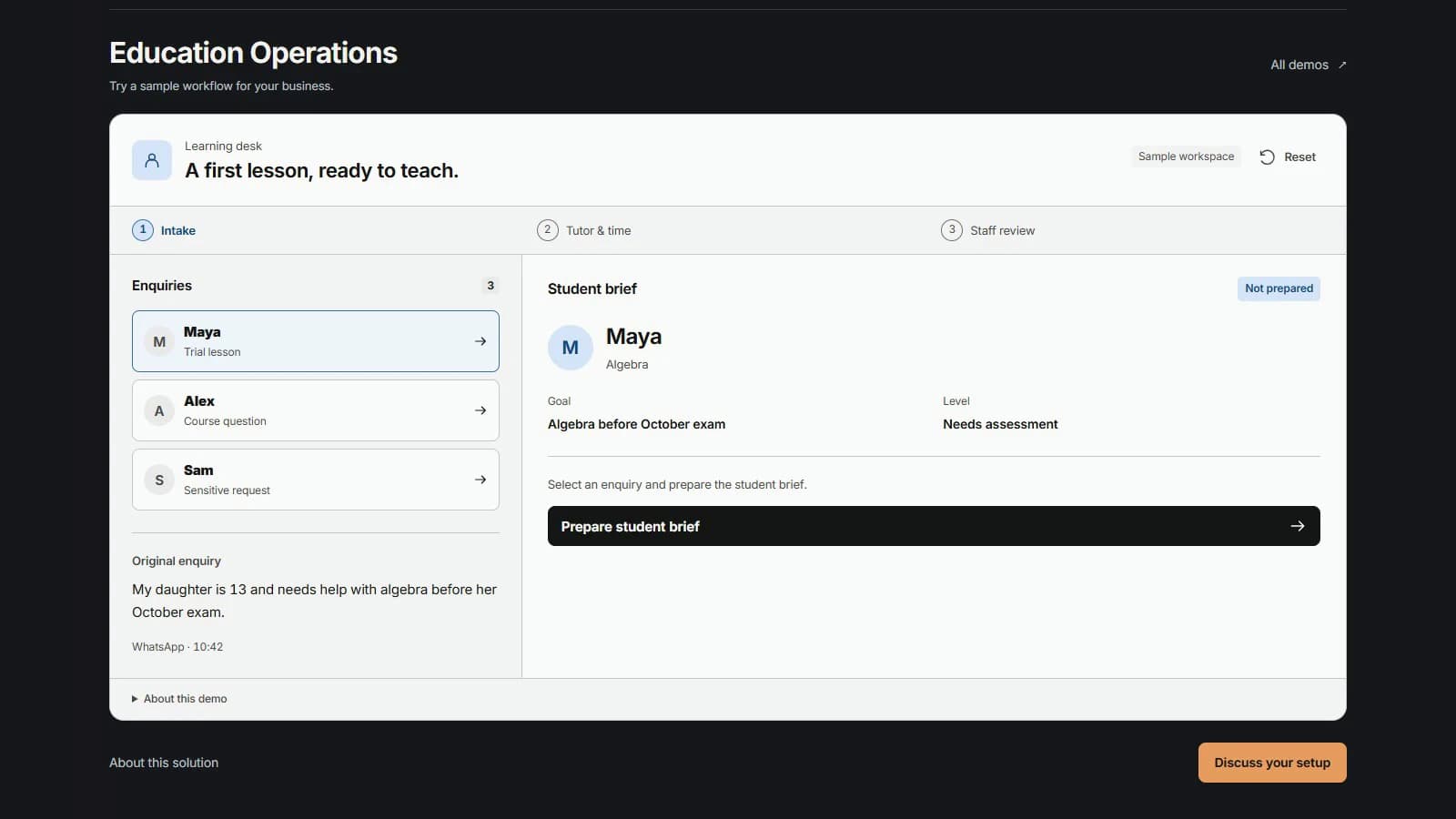Click the step 1 circle number for Intake
The height and width of the screenshot is (819, 1456).
[x=143, y=230]
